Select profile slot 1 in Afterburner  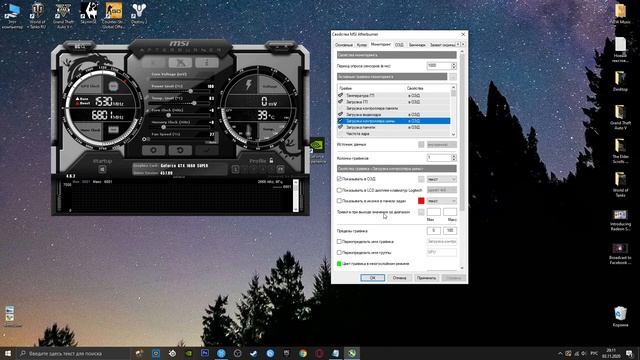[235, 169]
